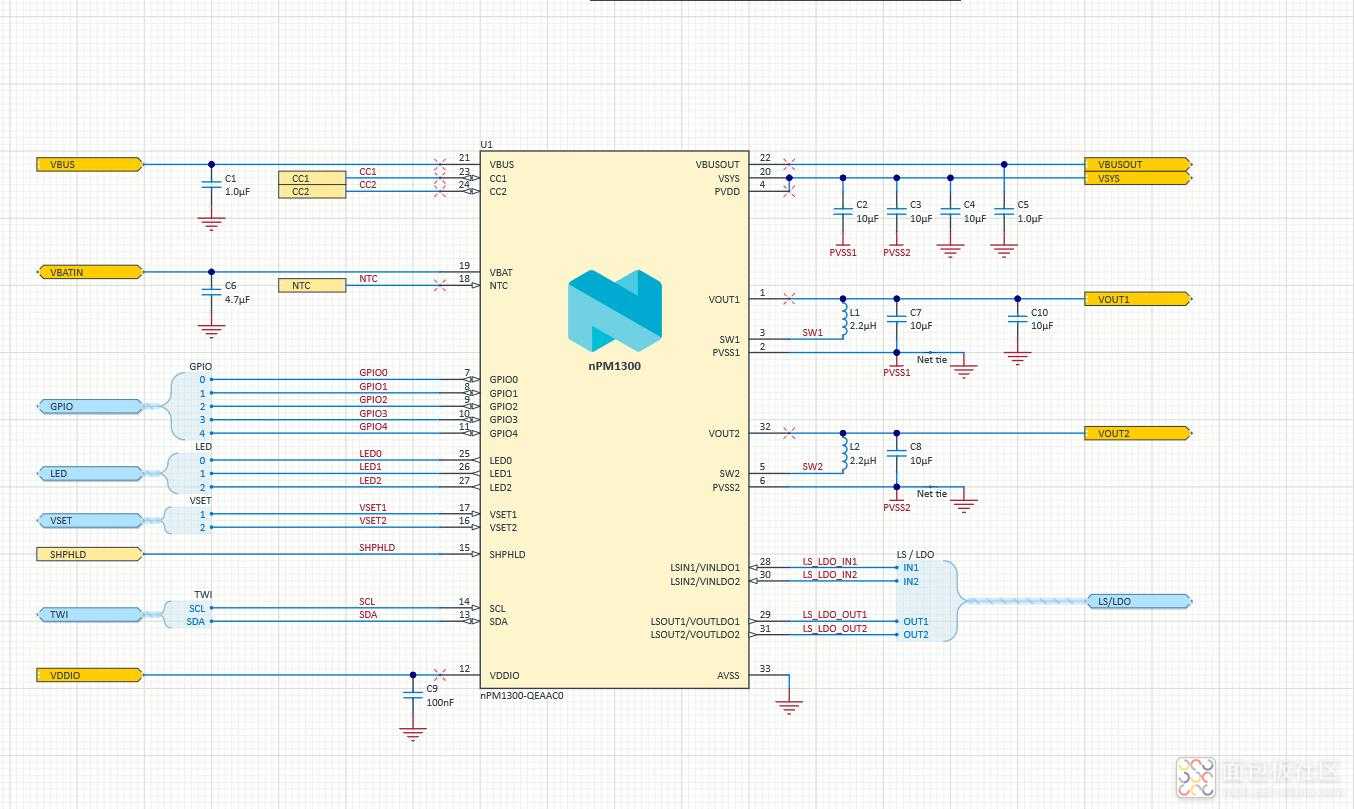Select the NTC port box
The image size is (1354, 809).
coord(312,285)
